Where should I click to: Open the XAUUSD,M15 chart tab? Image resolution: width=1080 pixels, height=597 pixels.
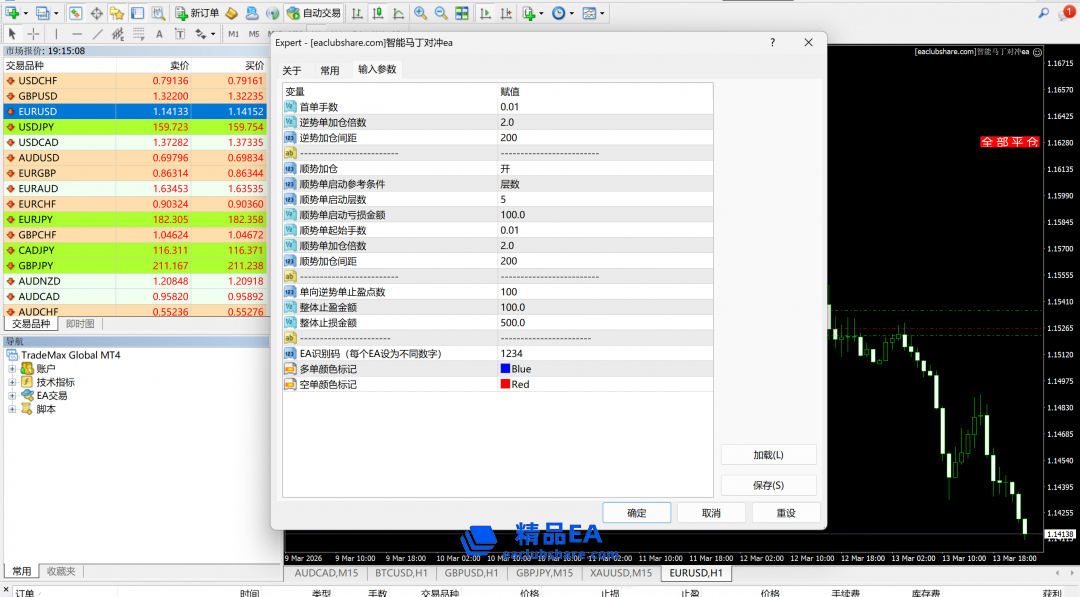coord(620,573)
